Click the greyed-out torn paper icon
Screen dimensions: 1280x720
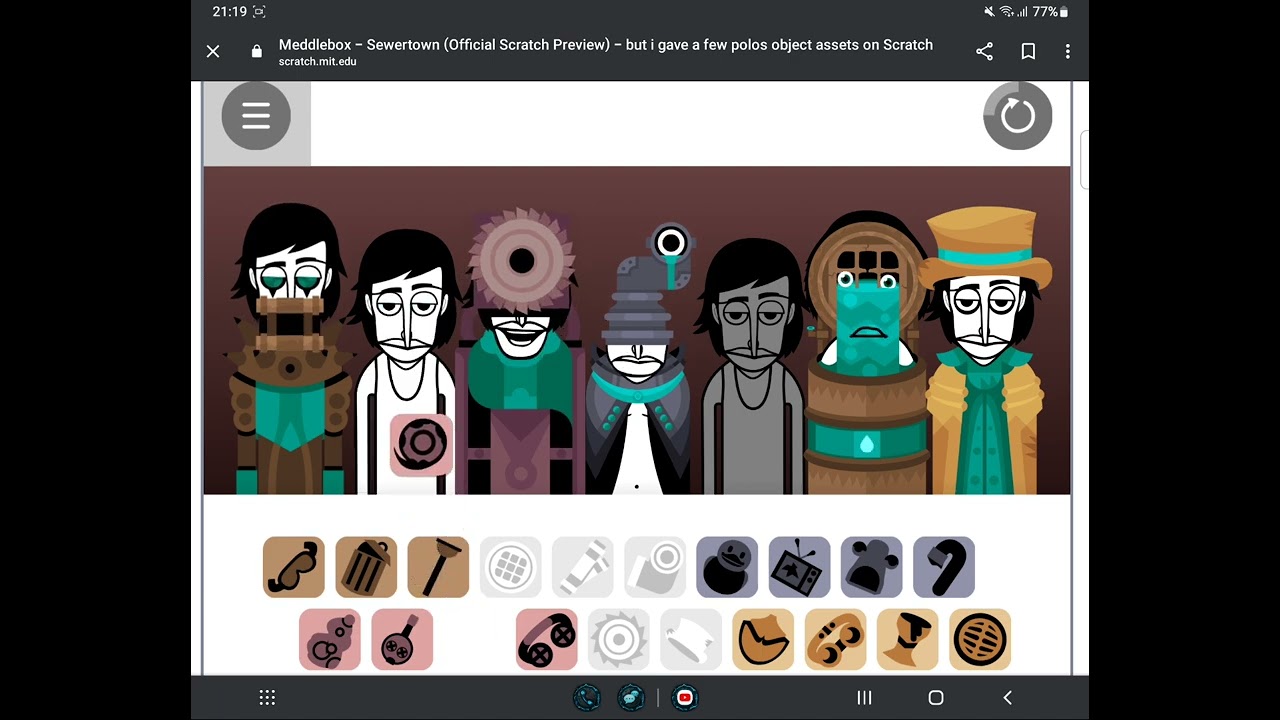pyautogui.click(x=691, y=639)
